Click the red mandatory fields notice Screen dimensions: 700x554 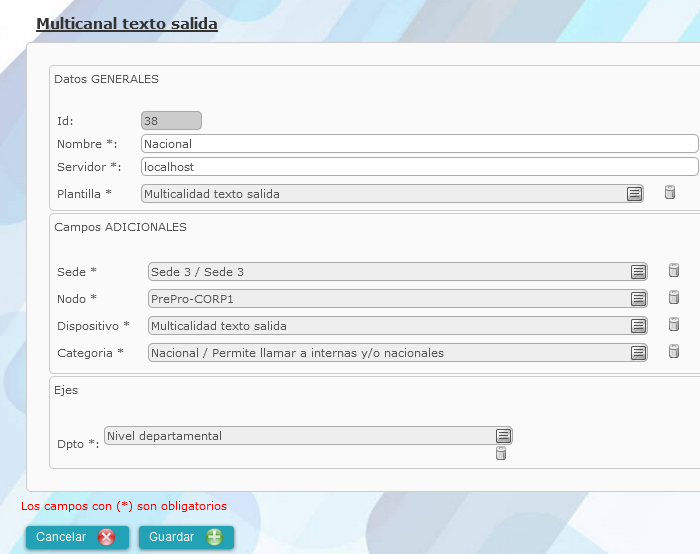[124, 506]
